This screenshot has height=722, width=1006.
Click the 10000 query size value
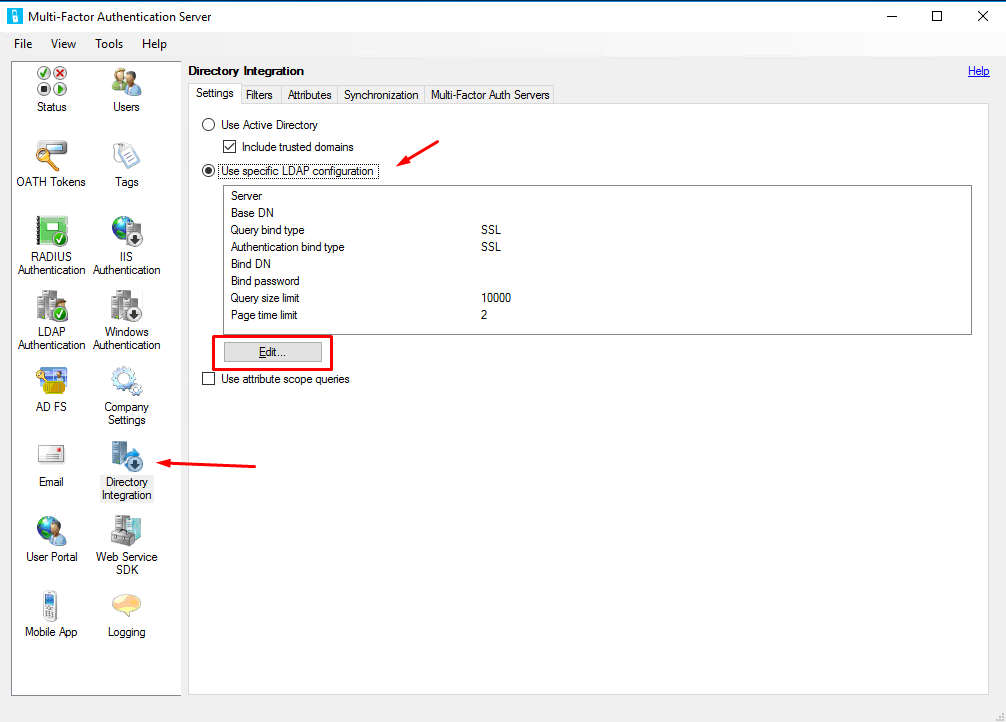point(496,298)
